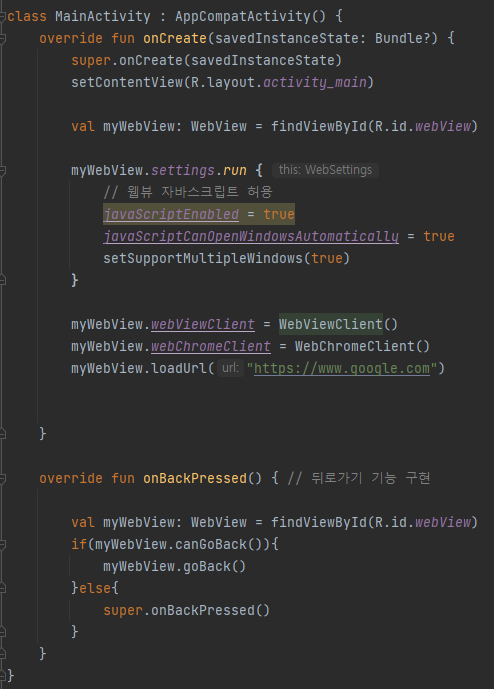Click the highlighted WebViewClient() constructor
494x689 pixels.
pos(338,324)
